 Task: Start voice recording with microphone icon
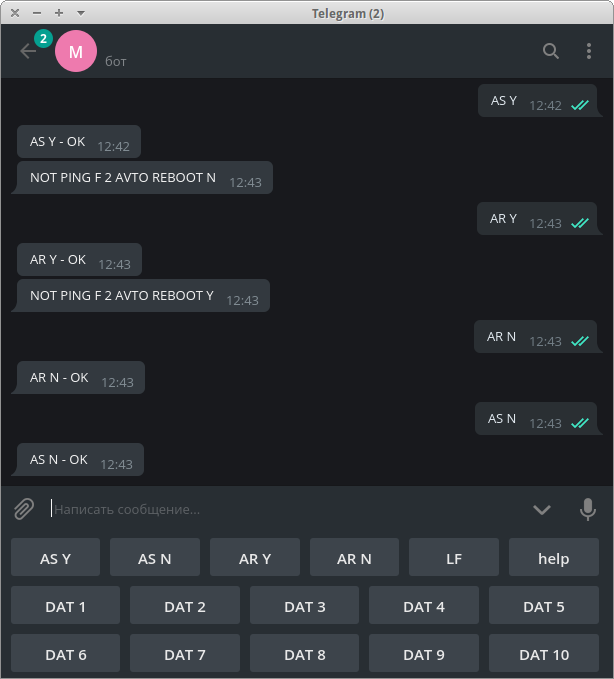click(588, 509)
